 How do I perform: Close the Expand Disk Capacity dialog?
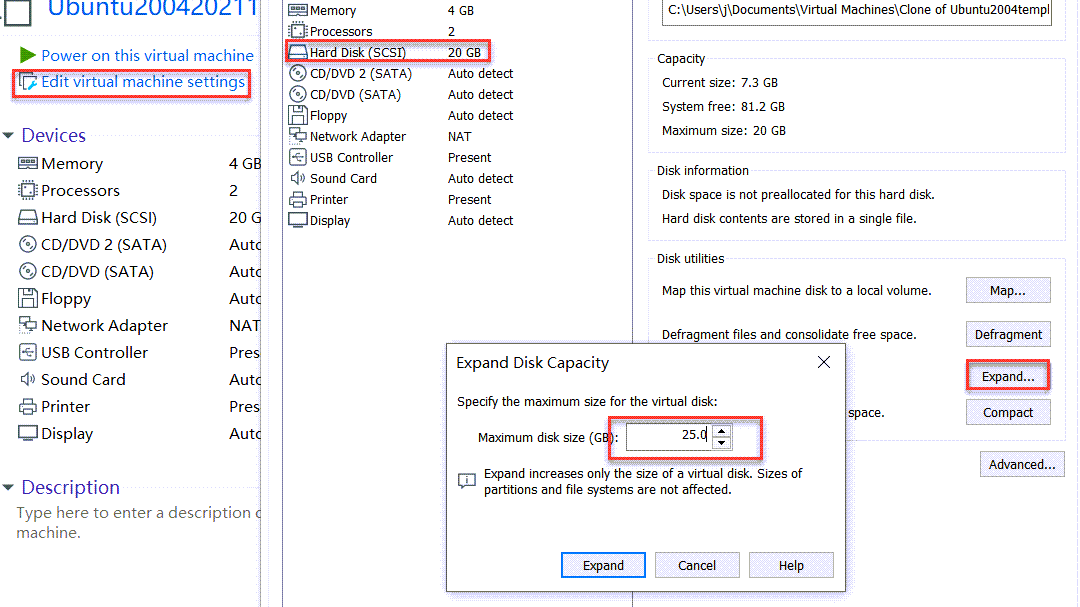pyautogui.click(x=824, y=362)
